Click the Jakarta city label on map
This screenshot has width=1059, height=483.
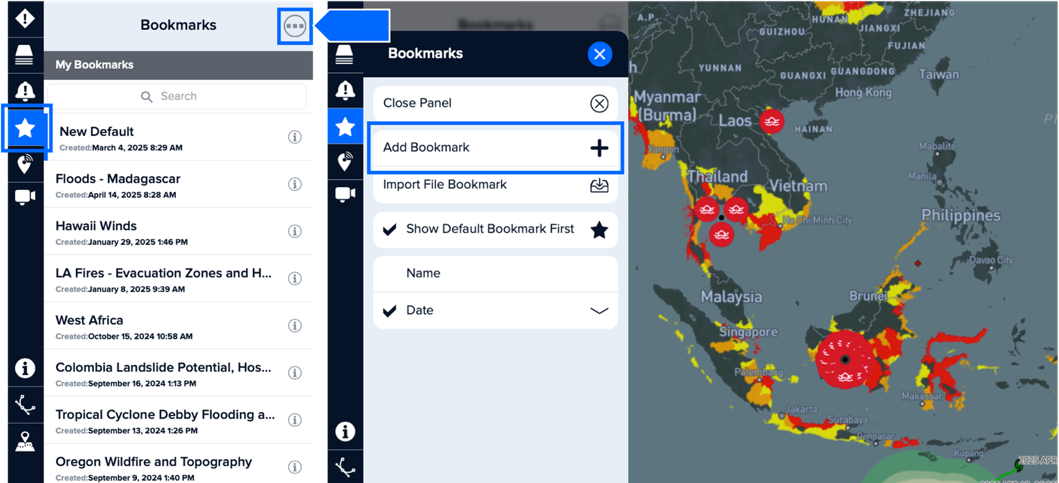pyautogui.click(x=803, y=409)
